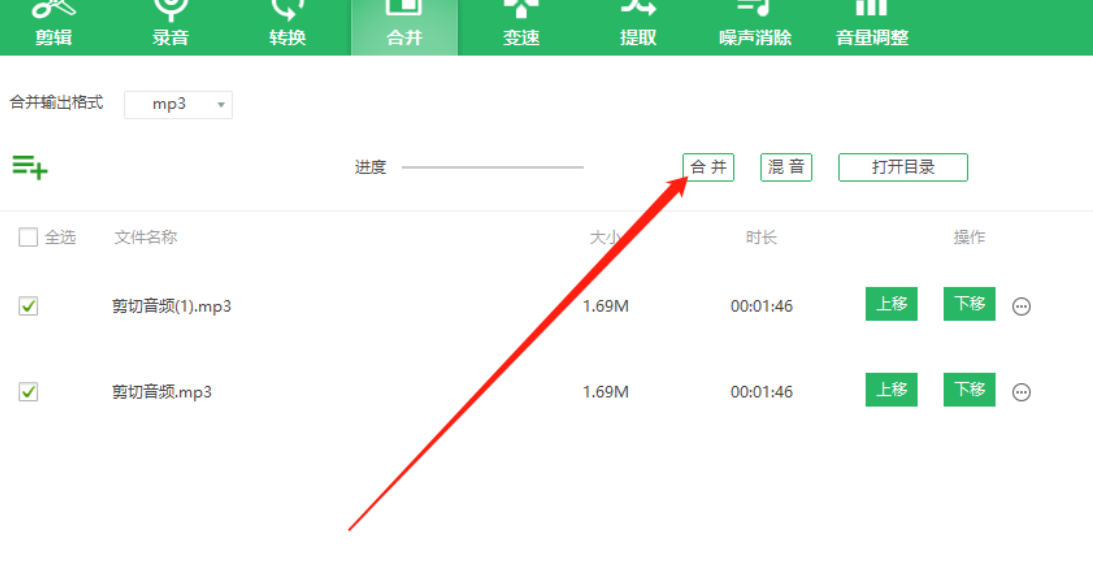Click duration 00:01:46 of 剪切音频(1).mp3
The height and width of the screenshot is (569, 1093).
point(762,306)
